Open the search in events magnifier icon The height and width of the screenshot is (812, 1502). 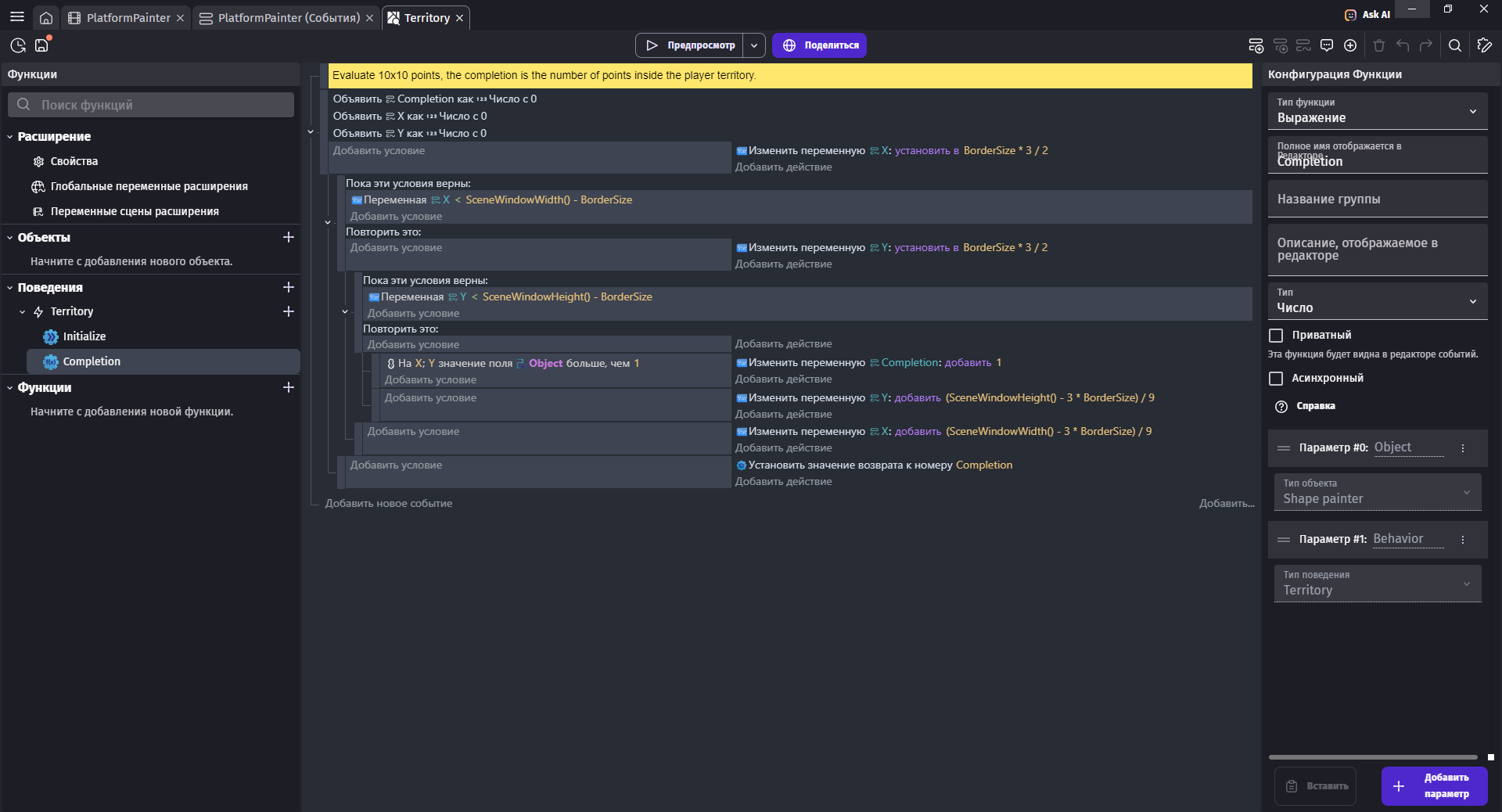tap(1455, 45)
